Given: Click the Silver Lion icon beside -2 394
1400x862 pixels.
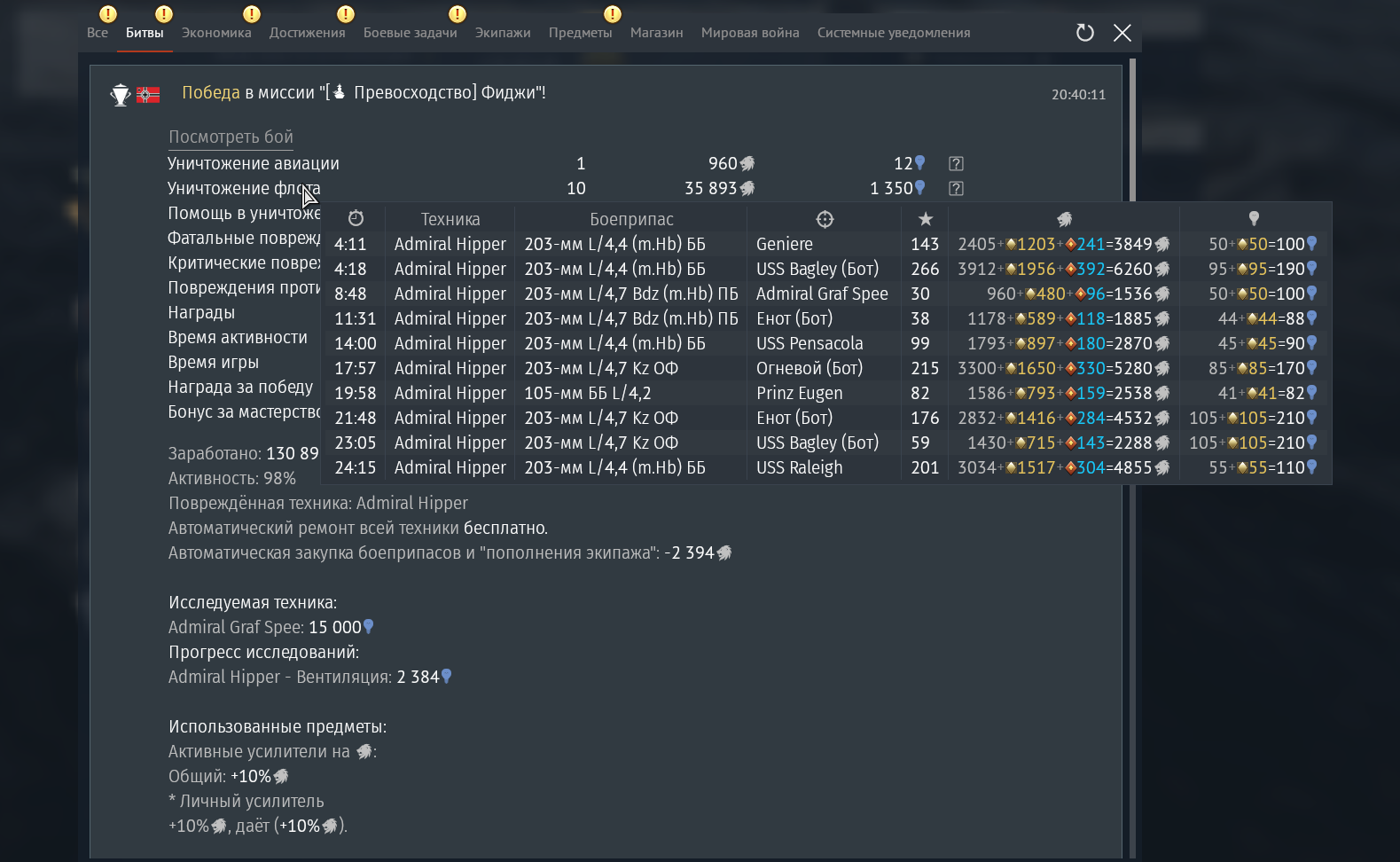Looking at the screenshot, I should coord(724,553).
